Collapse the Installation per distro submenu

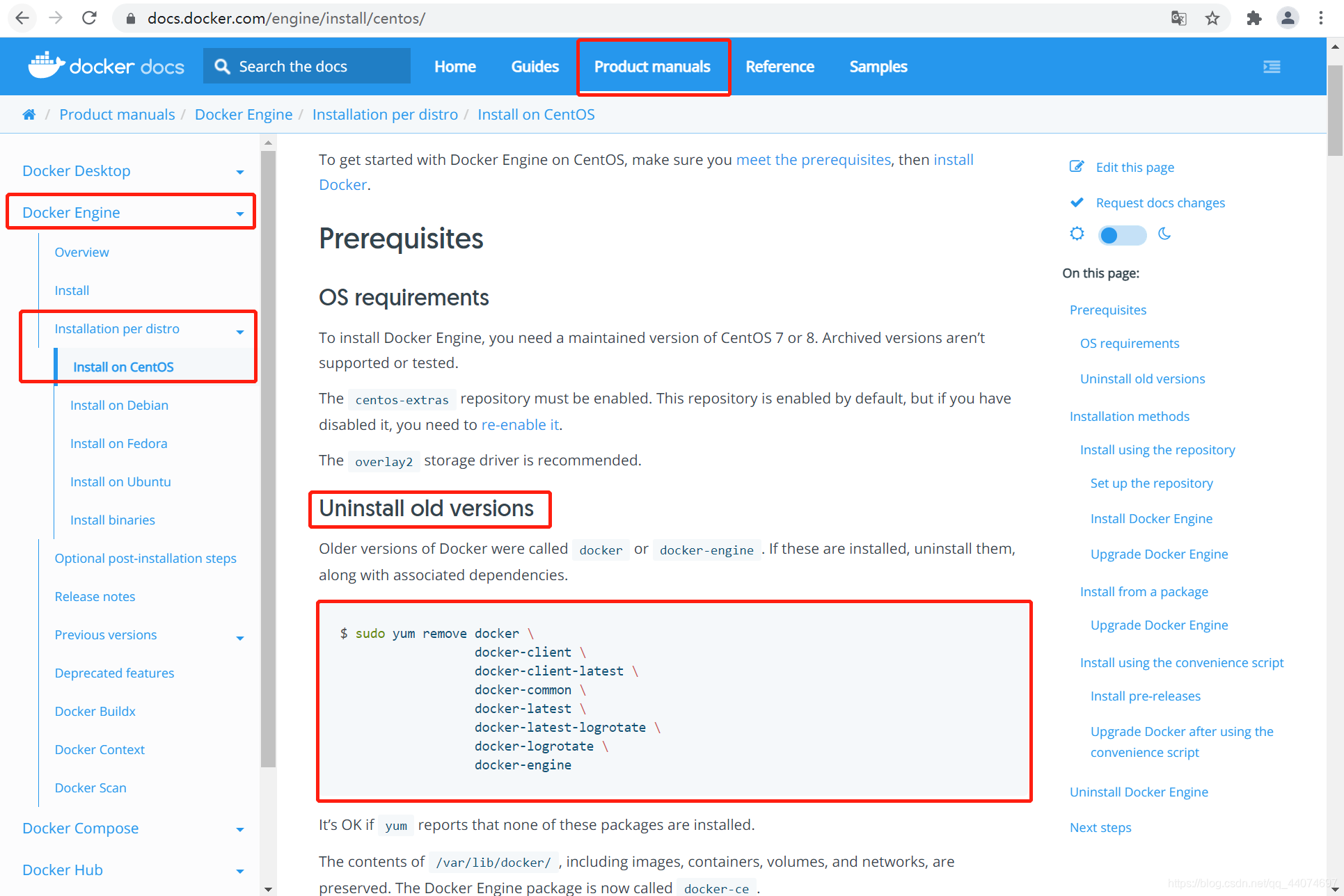(x=240, y=332)
